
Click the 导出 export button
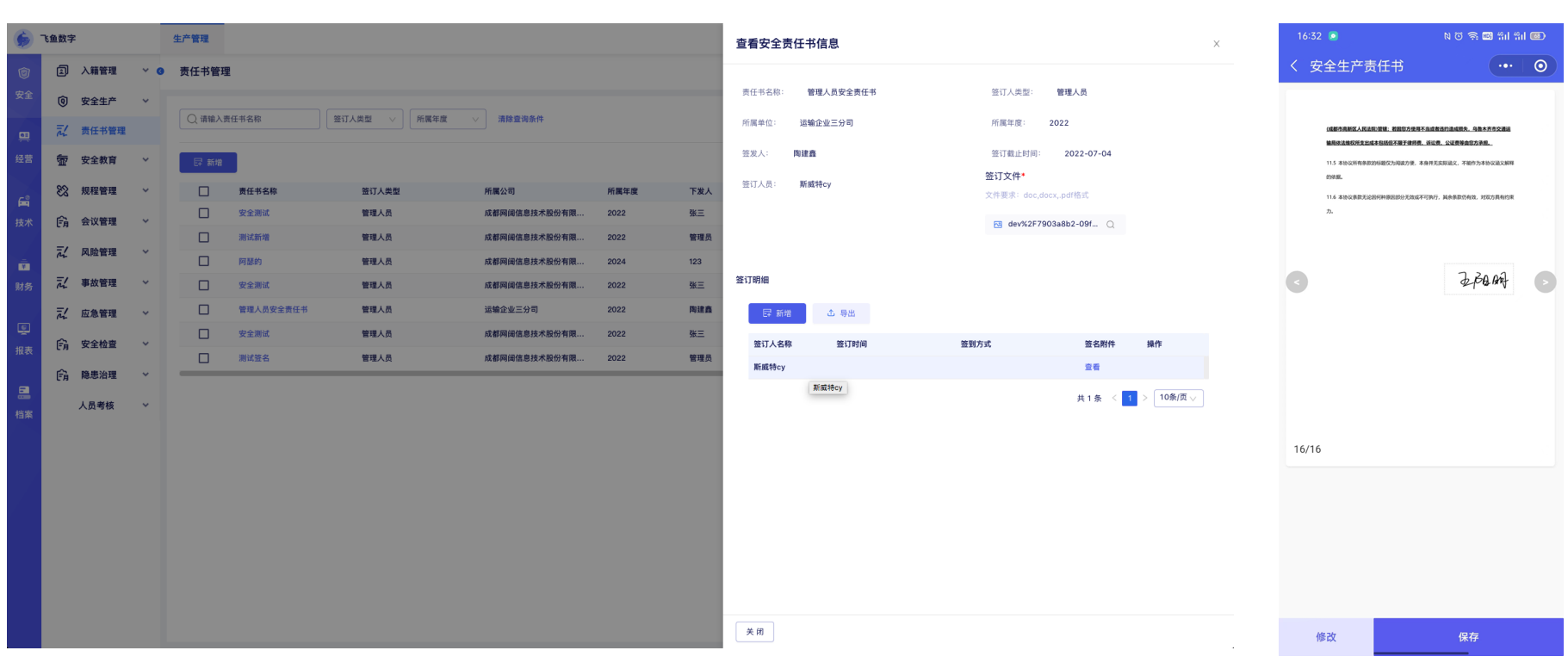coord(840,313)
